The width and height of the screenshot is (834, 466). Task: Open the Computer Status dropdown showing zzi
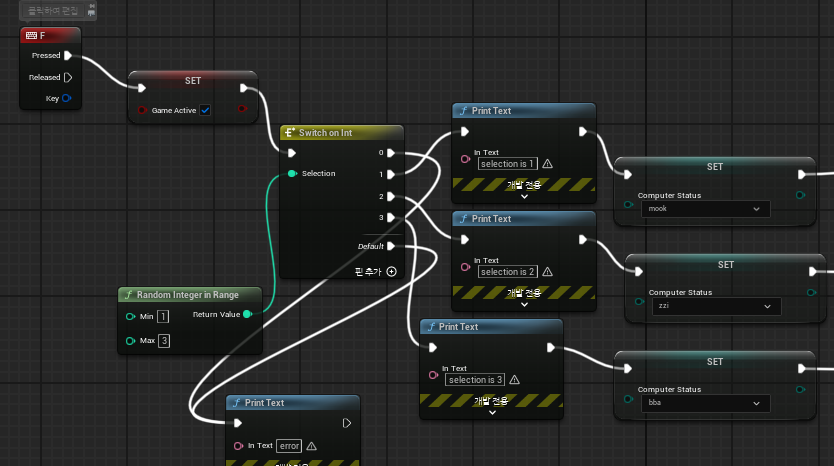click(716, 306)
